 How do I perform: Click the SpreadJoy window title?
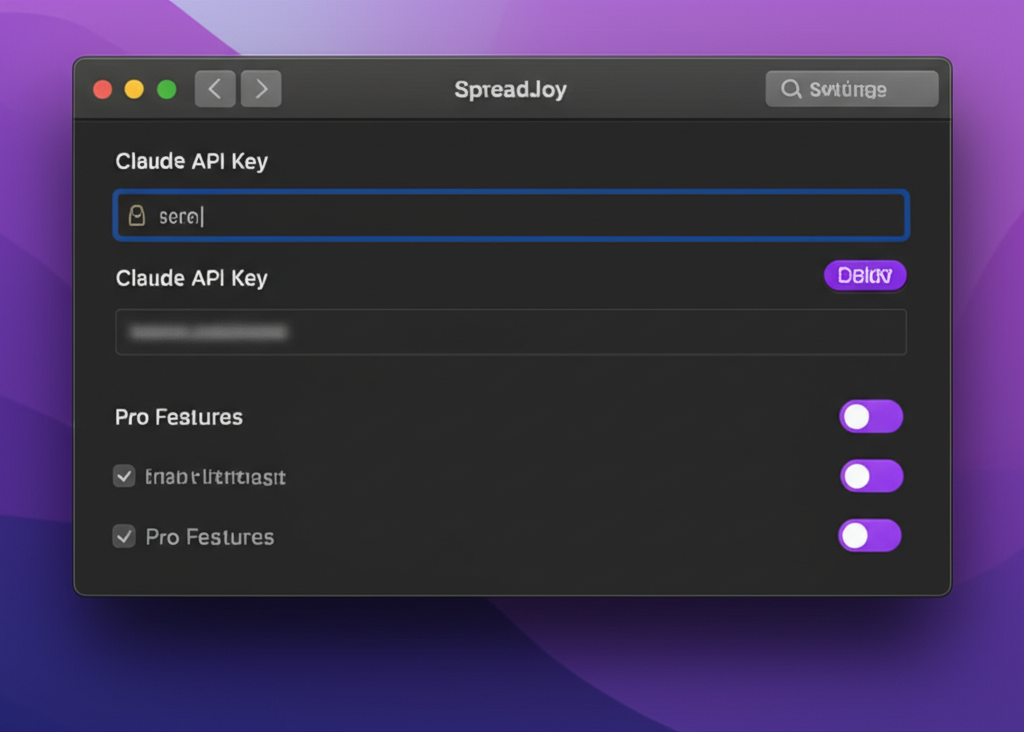[510, 89]
